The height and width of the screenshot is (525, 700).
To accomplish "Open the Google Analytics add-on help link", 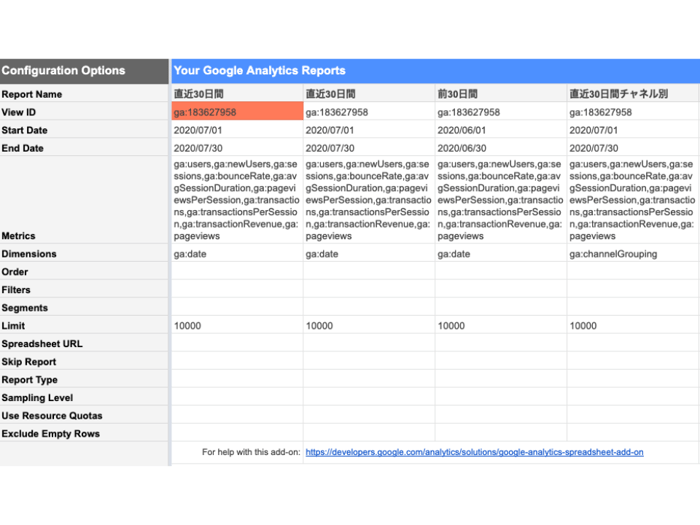I will tap(474, 452).
